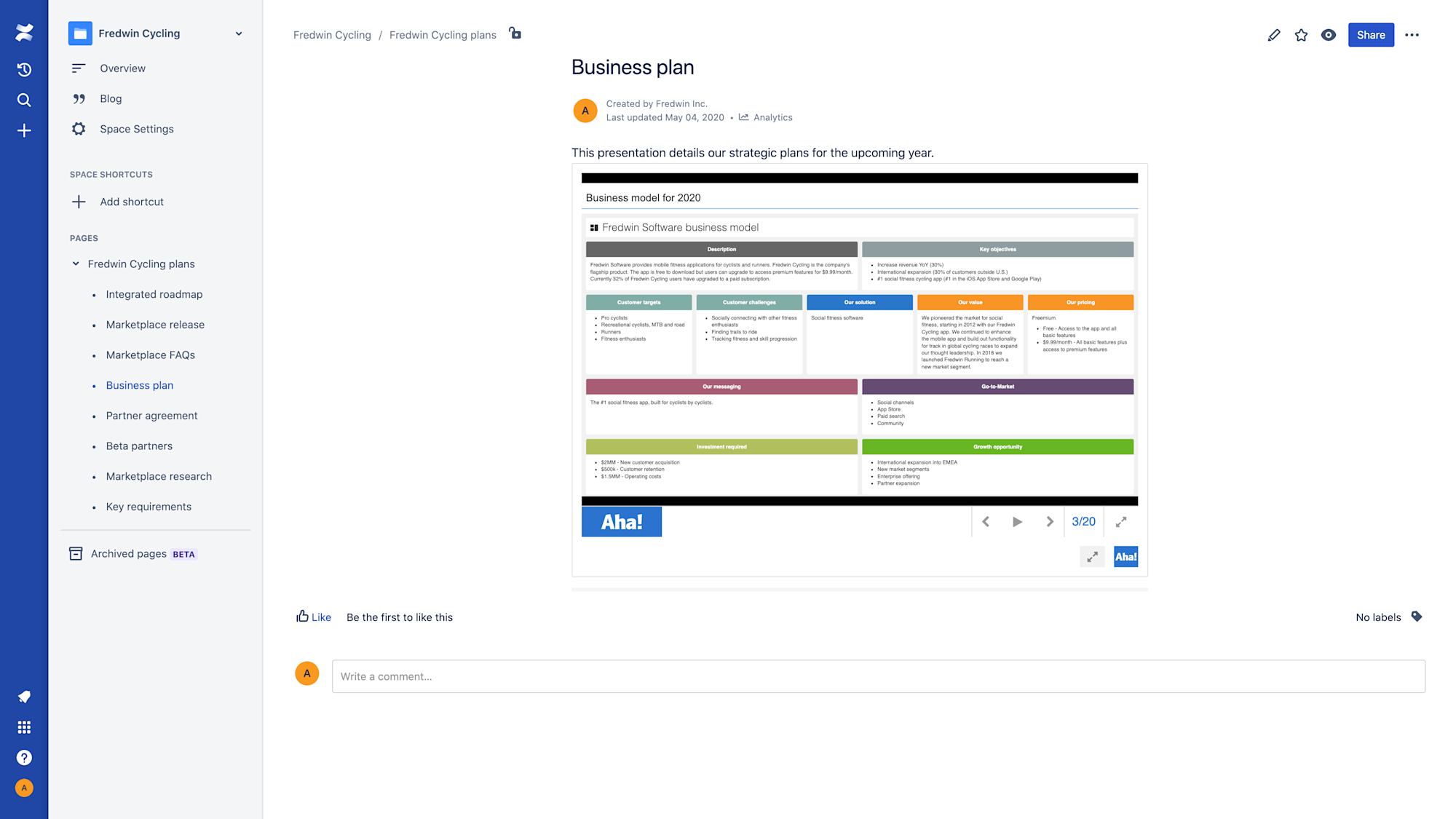
Task: Open the Fredwin Cycling space chevron dropdown
Action: [x=239, y=33]
